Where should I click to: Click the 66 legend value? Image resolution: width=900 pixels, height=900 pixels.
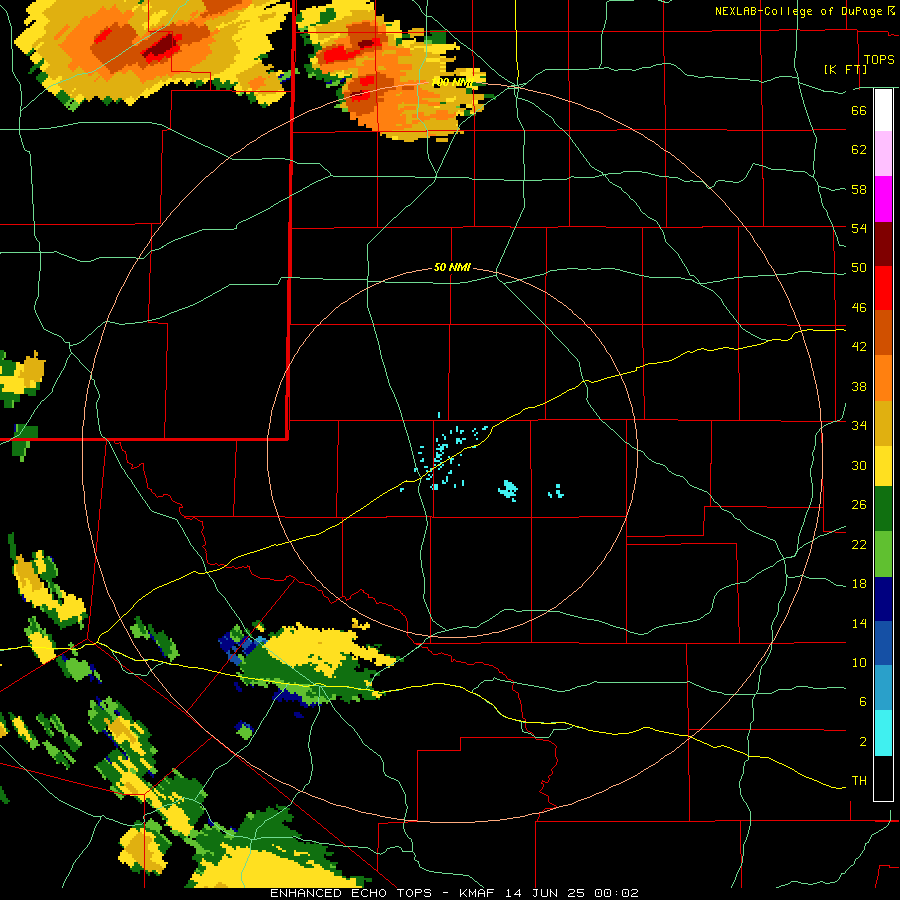(859, 110)
